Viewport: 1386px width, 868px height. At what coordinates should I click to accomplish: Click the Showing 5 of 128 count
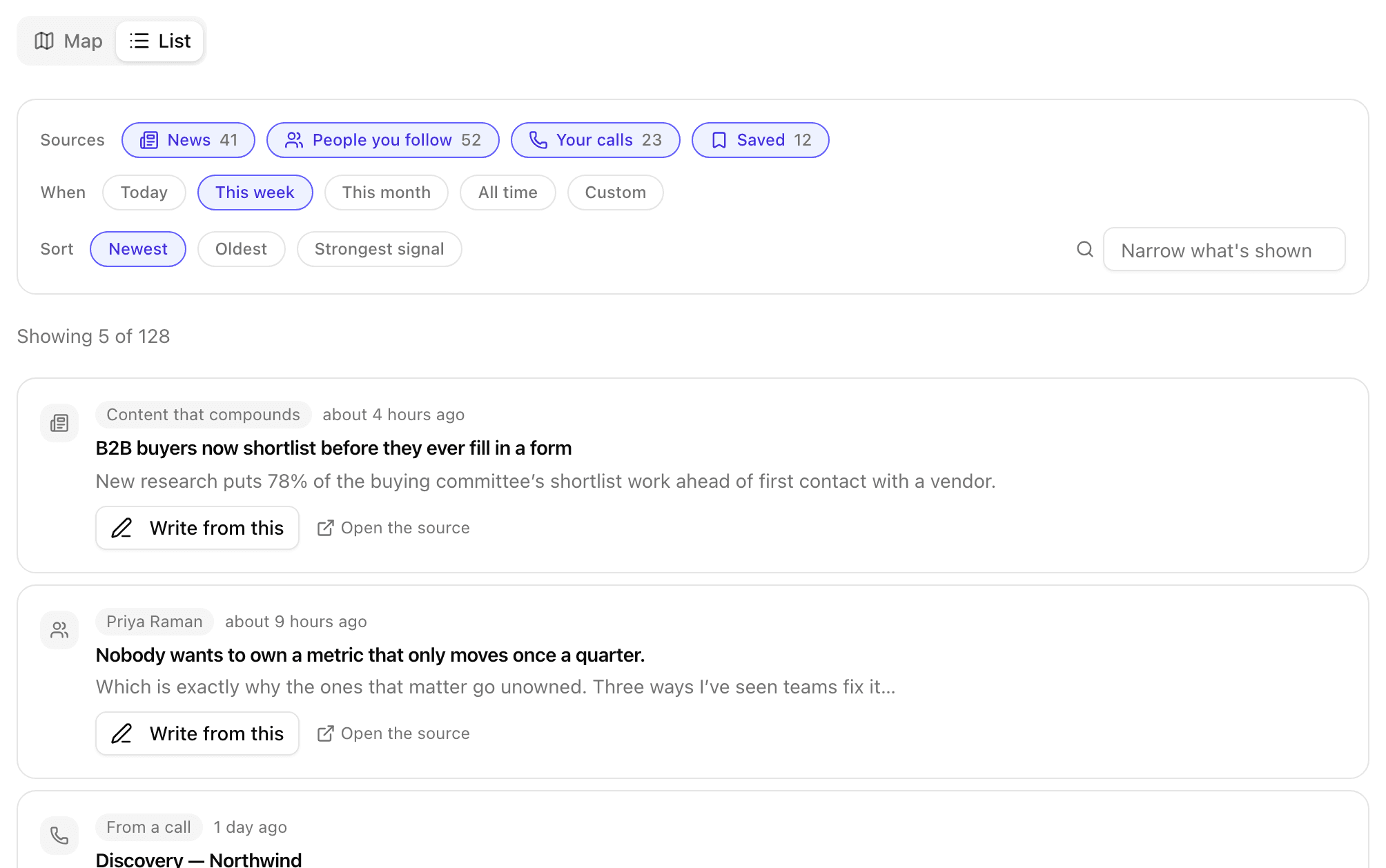pos(93,337)
